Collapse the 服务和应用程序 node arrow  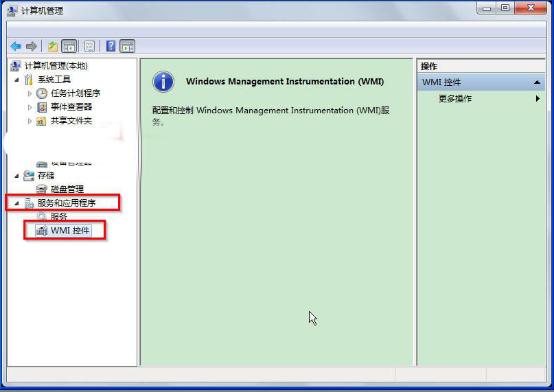pos(17,203)
